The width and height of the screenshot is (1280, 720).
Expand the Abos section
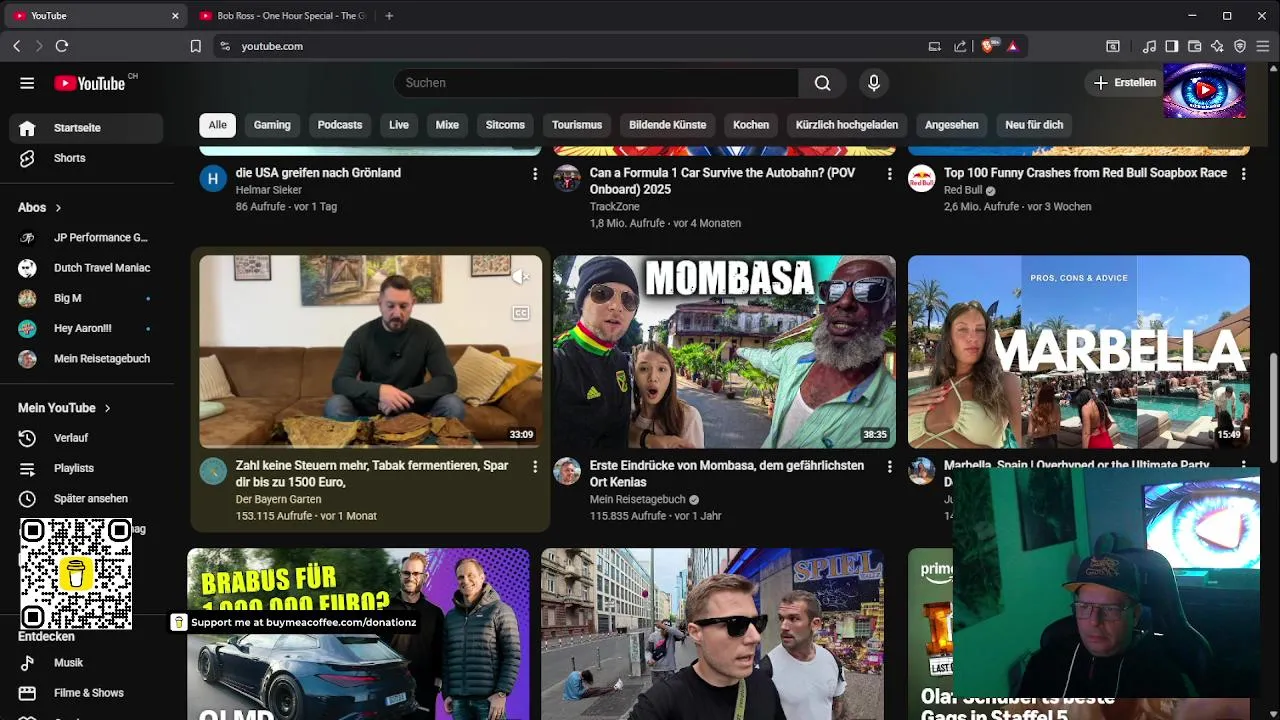pos(40,207)
